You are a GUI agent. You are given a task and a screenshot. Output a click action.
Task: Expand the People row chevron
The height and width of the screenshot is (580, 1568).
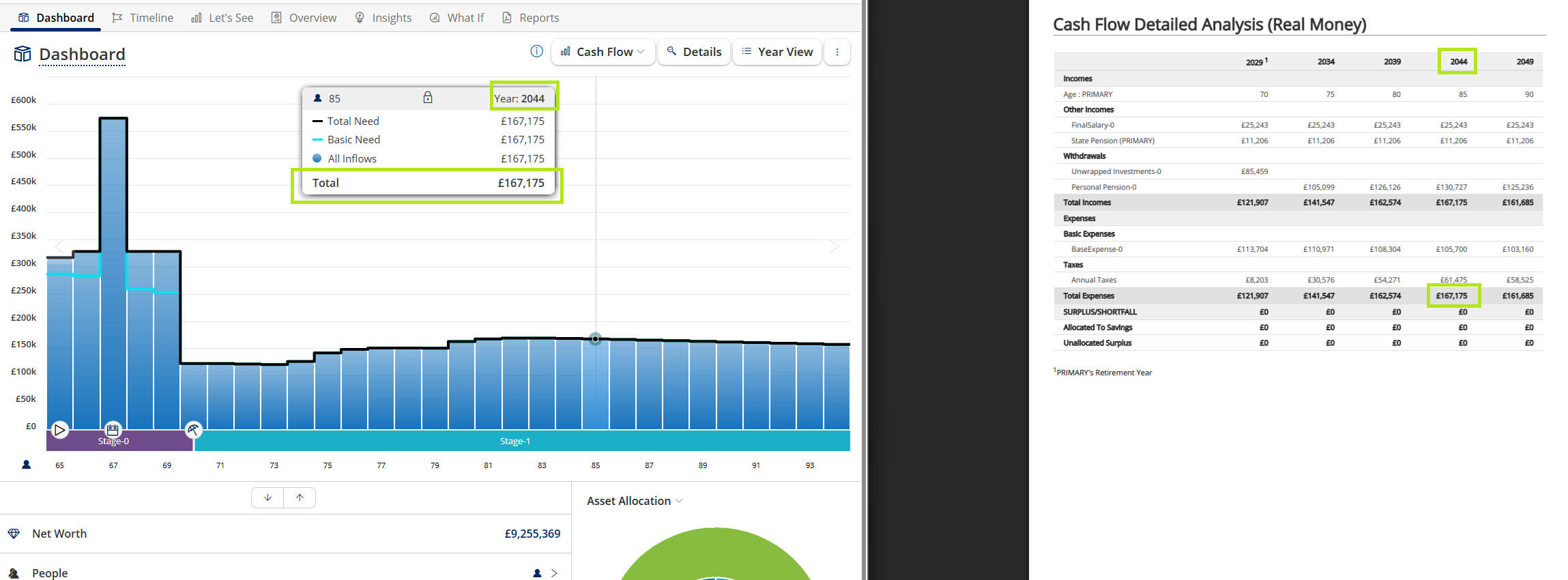point(554,573)
